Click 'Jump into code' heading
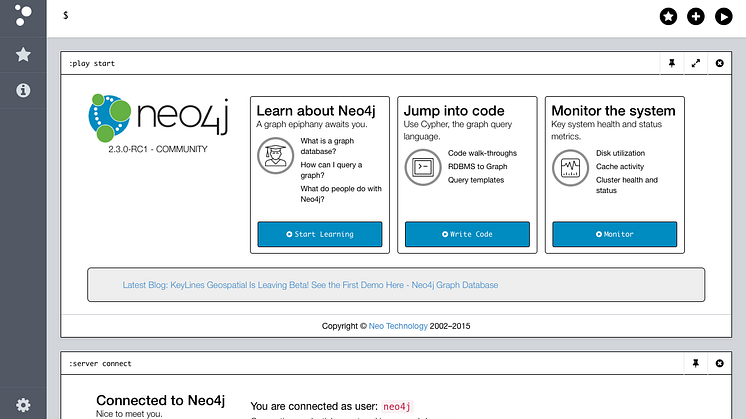746x419 pixels. click(x=454, y=111)
